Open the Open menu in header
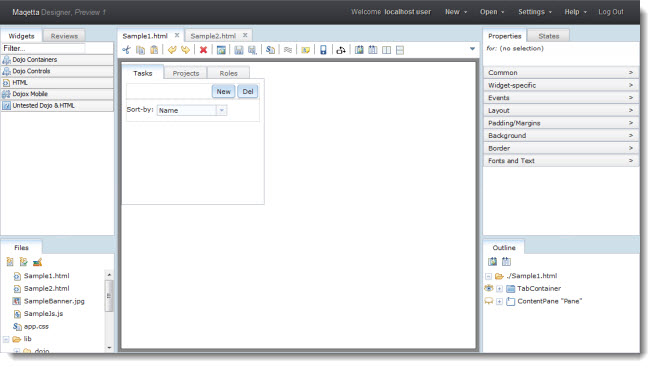Image resolution: width=655 pixels, height=368 pixels. tap(492, 12)
